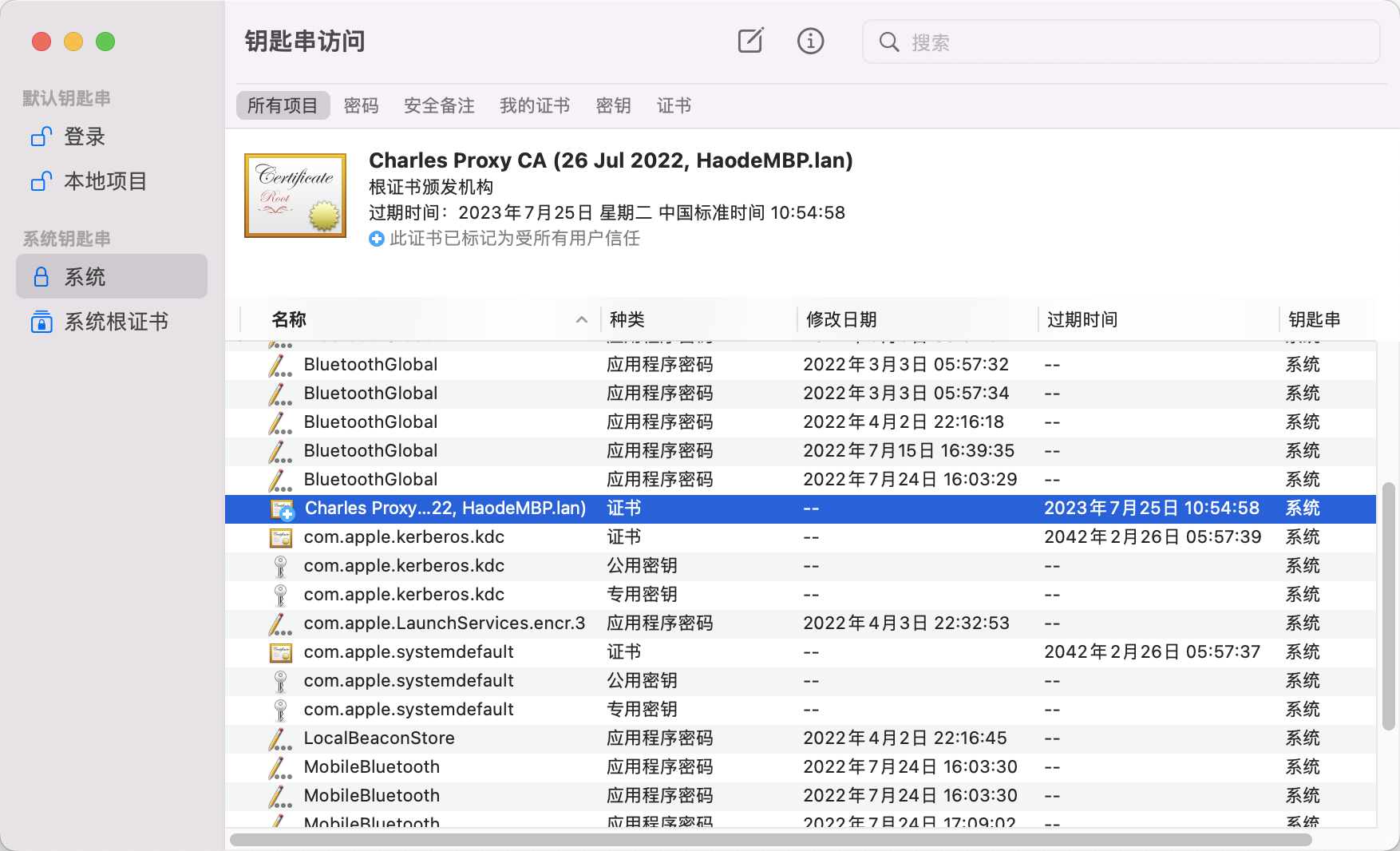Select the login keychain unlocked padlock icon

tap(42, 137)
